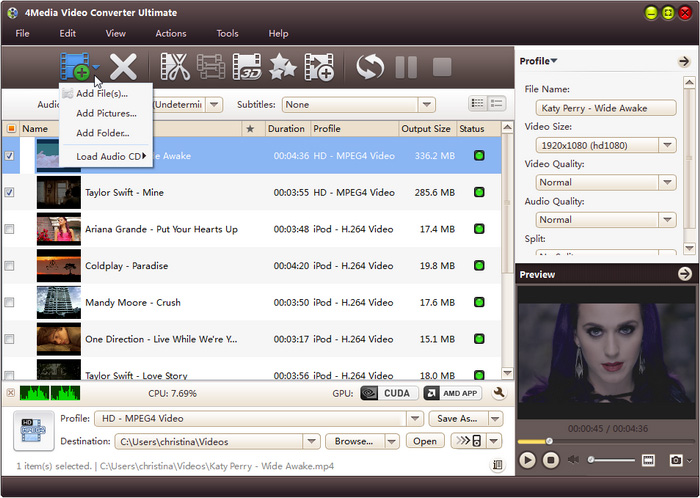Switch to detailed view mode icon
This screenshot has height=498, width=700.
(x=496, y=104)
